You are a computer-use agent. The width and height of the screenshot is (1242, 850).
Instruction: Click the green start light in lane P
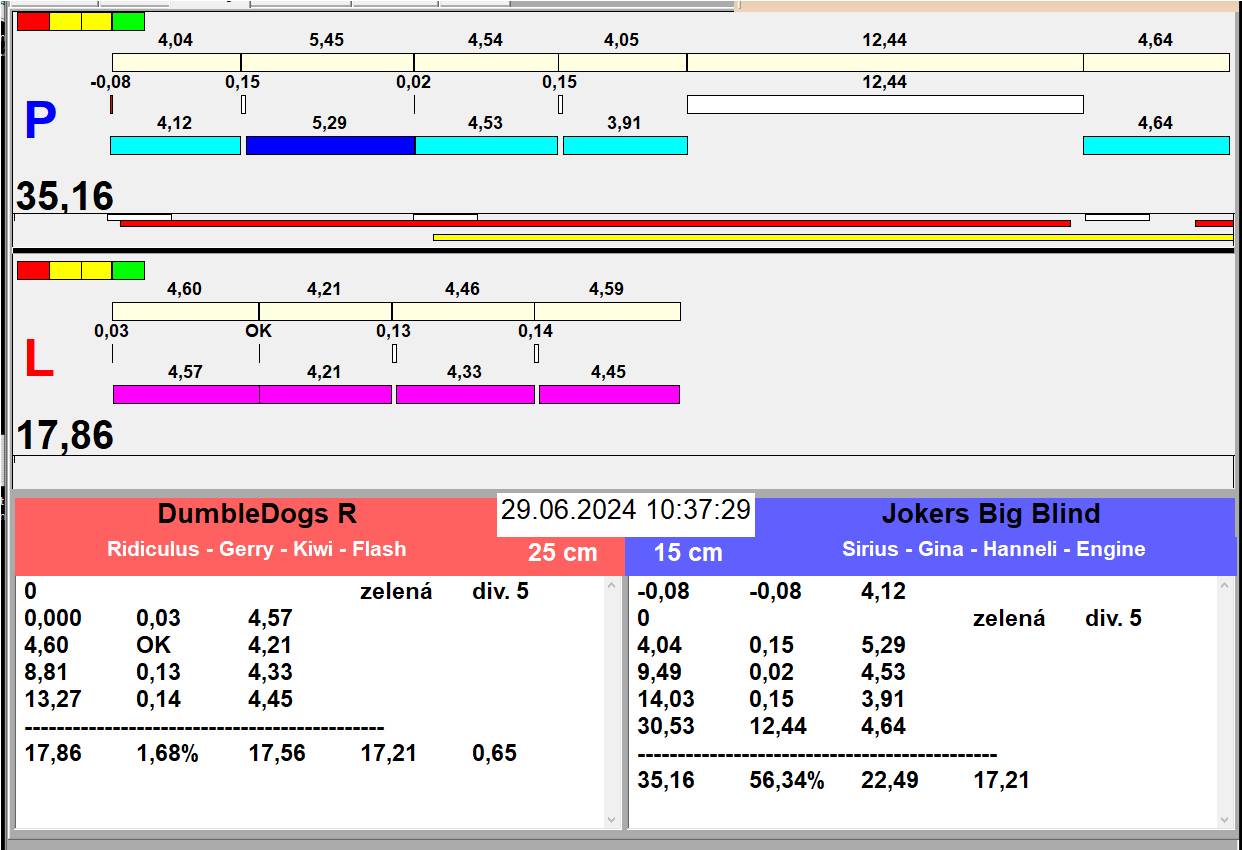128,21
